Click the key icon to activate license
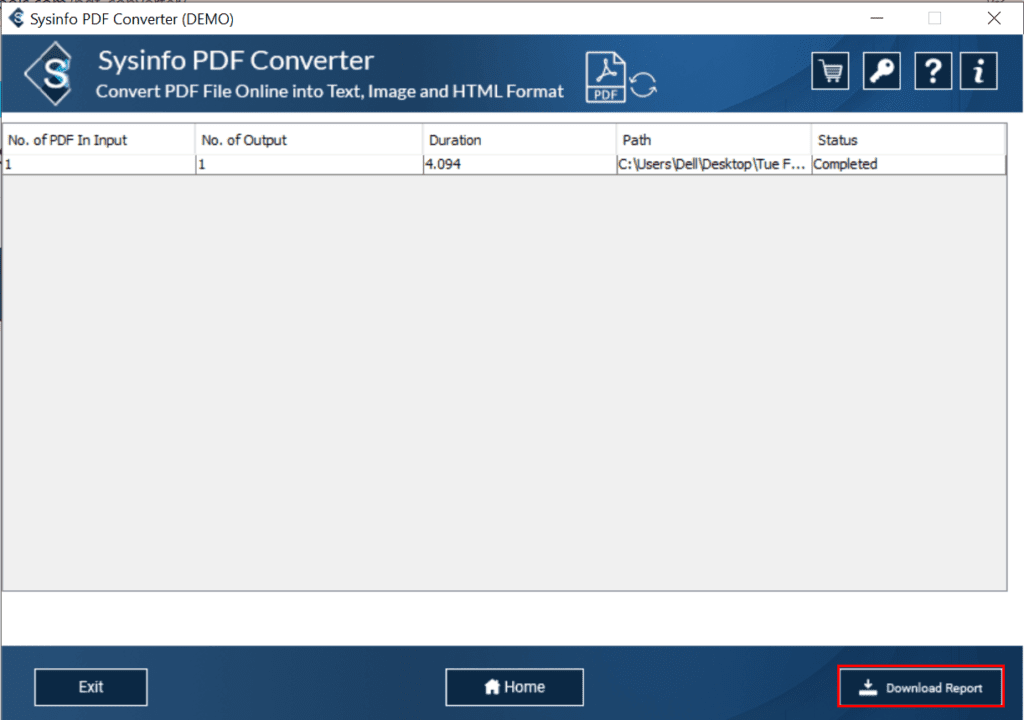1024x720 pixels. point(881,70)
